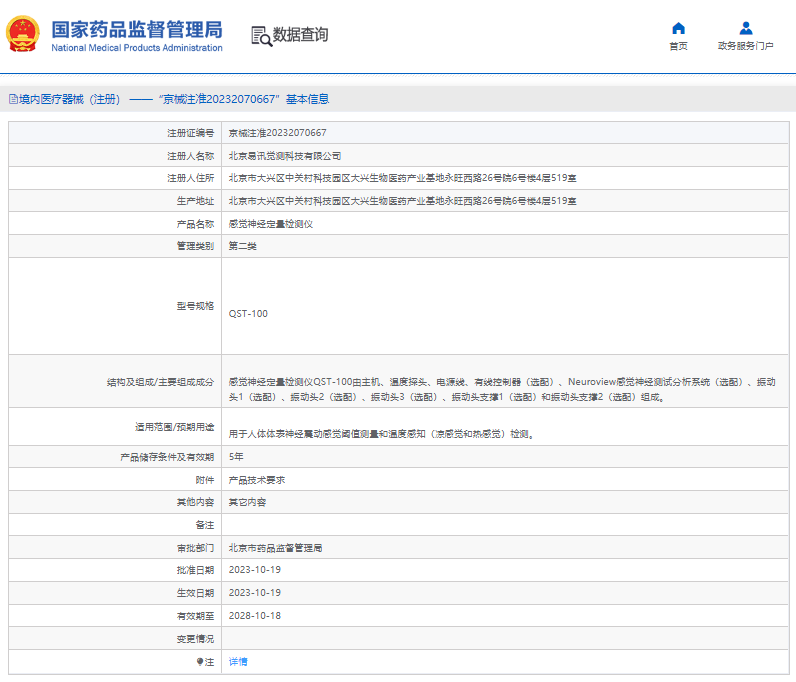Click the 注册人住所 label
Viewport: 796px width, 682px height.
click(191, 178)
